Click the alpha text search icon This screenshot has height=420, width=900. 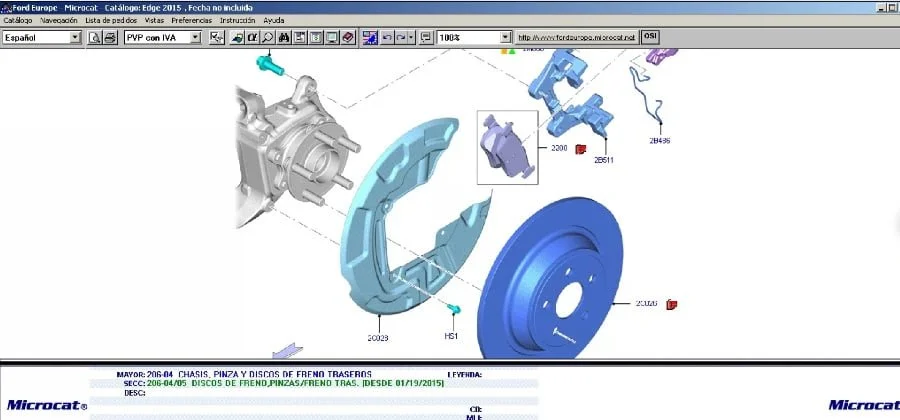[252, 37]
